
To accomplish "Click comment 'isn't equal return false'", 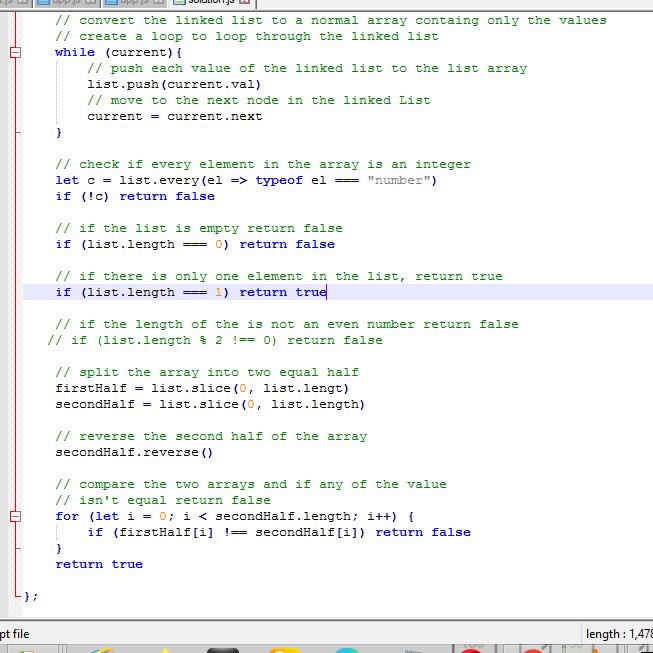I will [x=163, y=500].
